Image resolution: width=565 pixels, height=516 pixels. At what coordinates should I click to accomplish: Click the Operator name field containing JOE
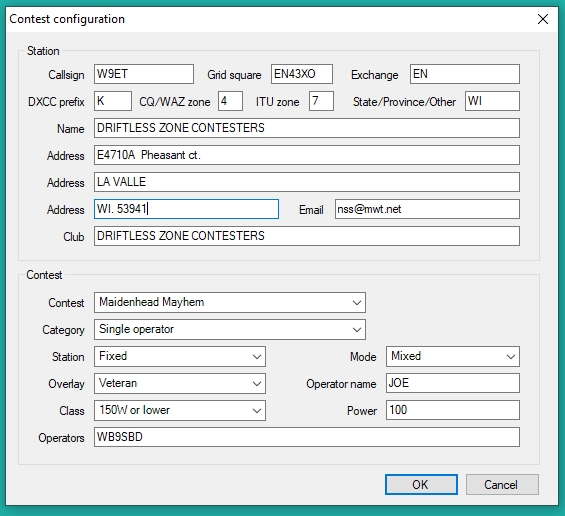(453, 383)
